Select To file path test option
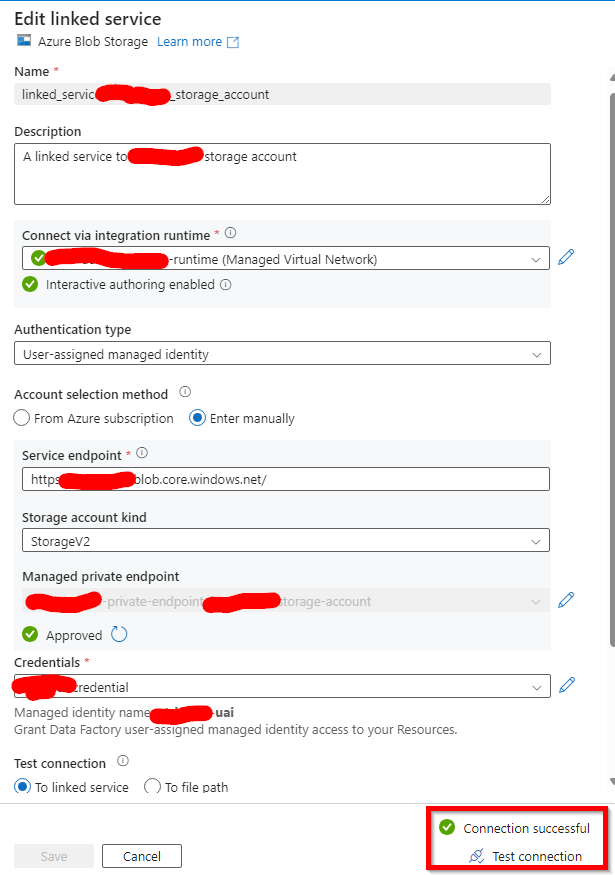The image size is (615, 875). point(152,787)
